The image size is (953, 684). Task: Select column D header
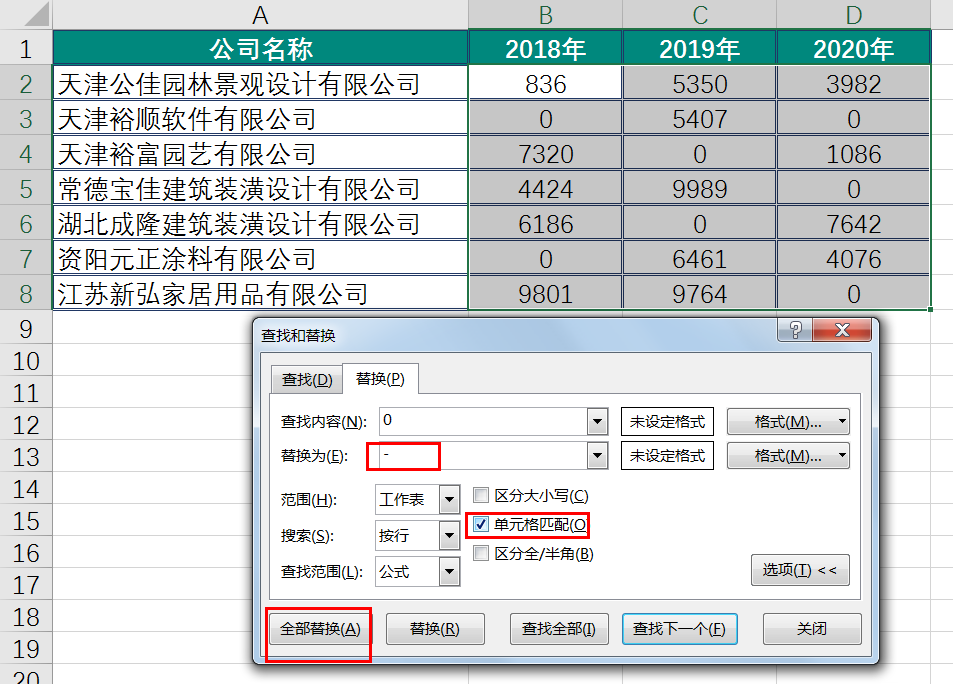tap(853, 15)
